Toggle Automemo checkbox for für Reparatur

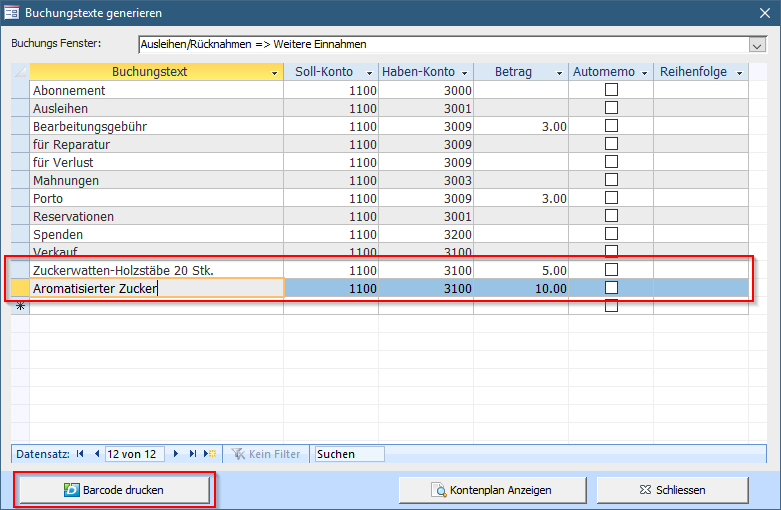(611, 143)
